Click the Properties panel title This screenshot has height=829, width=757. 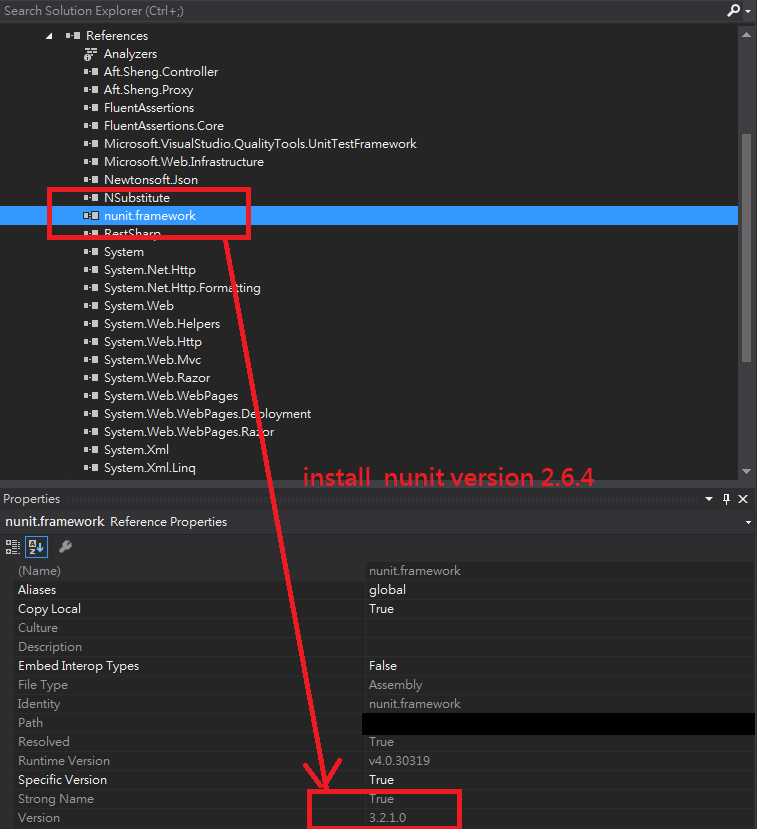(31, 499)
